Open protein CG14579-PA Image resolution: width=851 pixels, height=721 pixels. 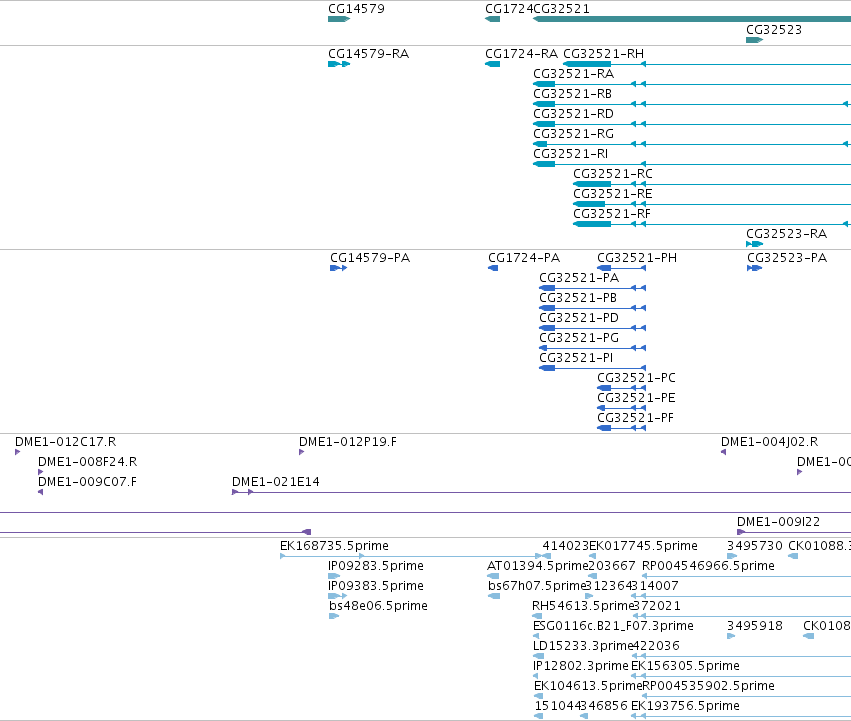(370, 258)
